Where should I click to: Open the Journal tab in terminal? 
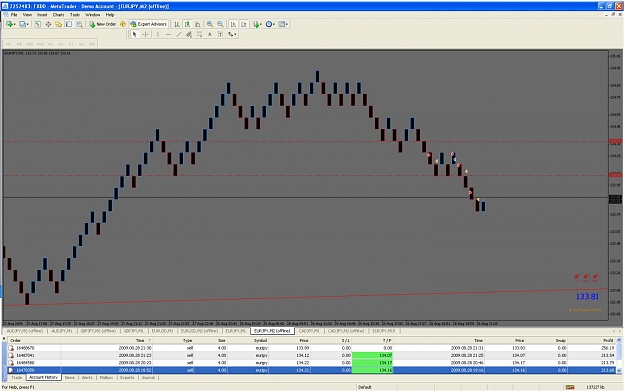[148, 377]
